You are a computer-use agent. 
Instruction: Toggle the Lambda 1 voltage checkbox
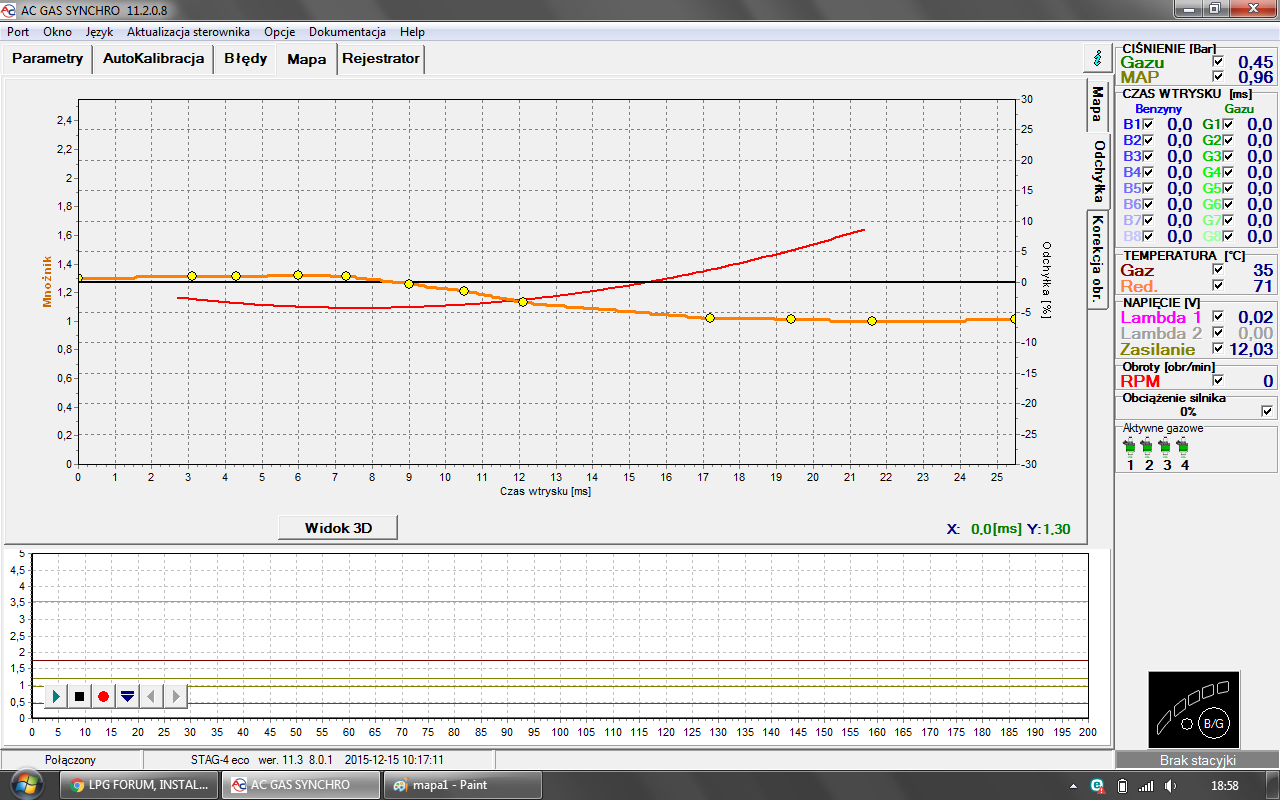click(x=1218, y=317)
